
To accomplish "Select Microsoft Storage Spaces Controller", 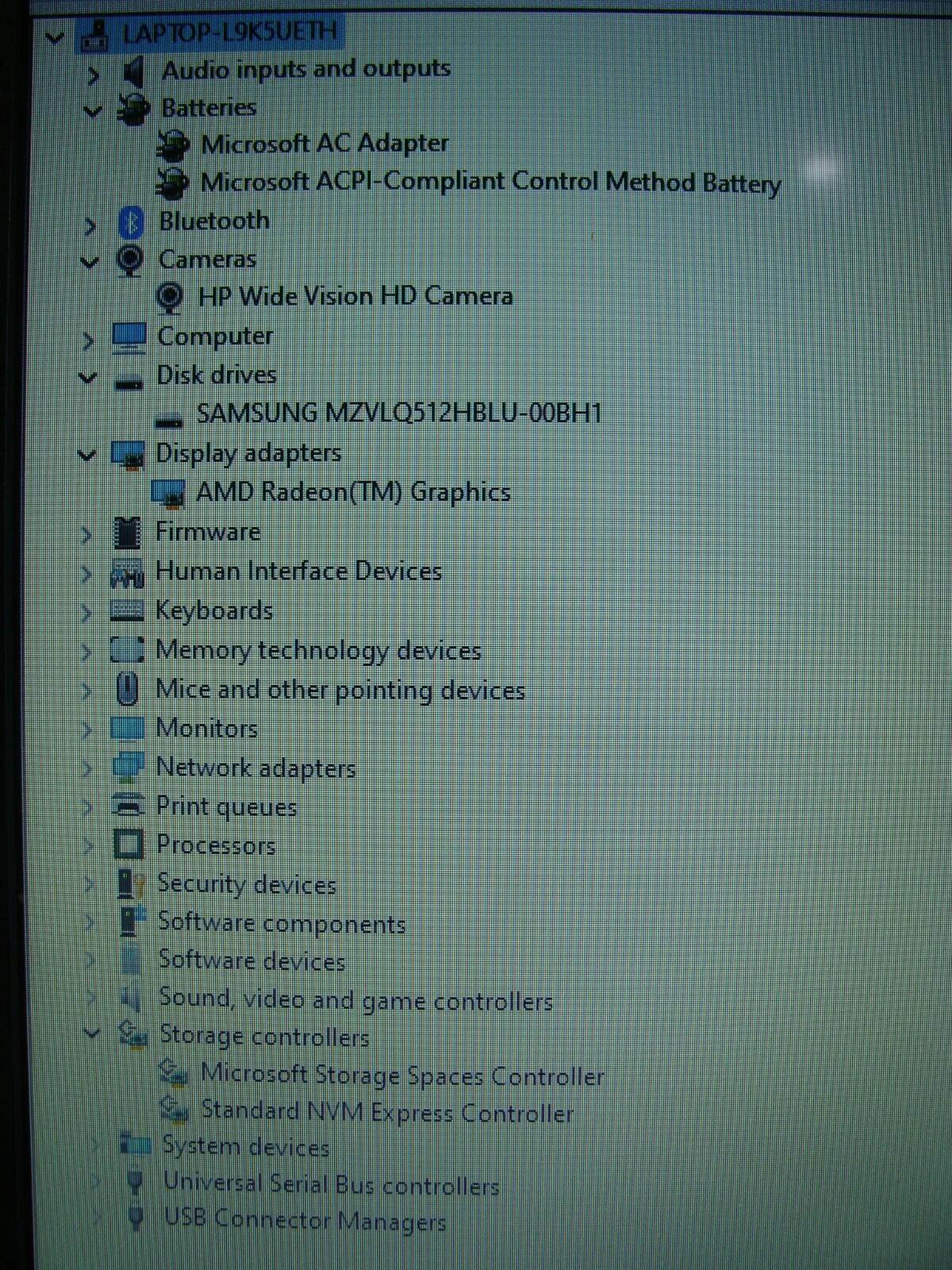I will [x=402, y=1075].
